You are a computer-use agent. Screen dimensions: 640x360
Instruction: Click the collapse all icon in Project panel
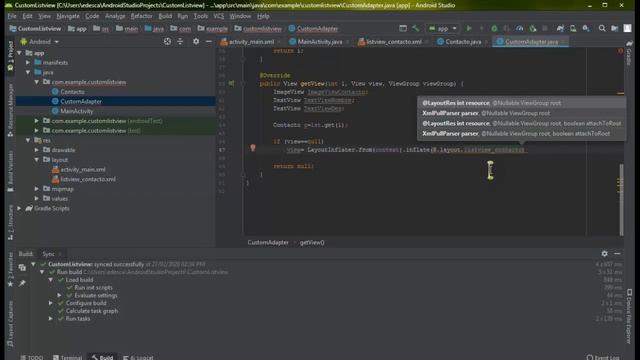click(180, 41)
